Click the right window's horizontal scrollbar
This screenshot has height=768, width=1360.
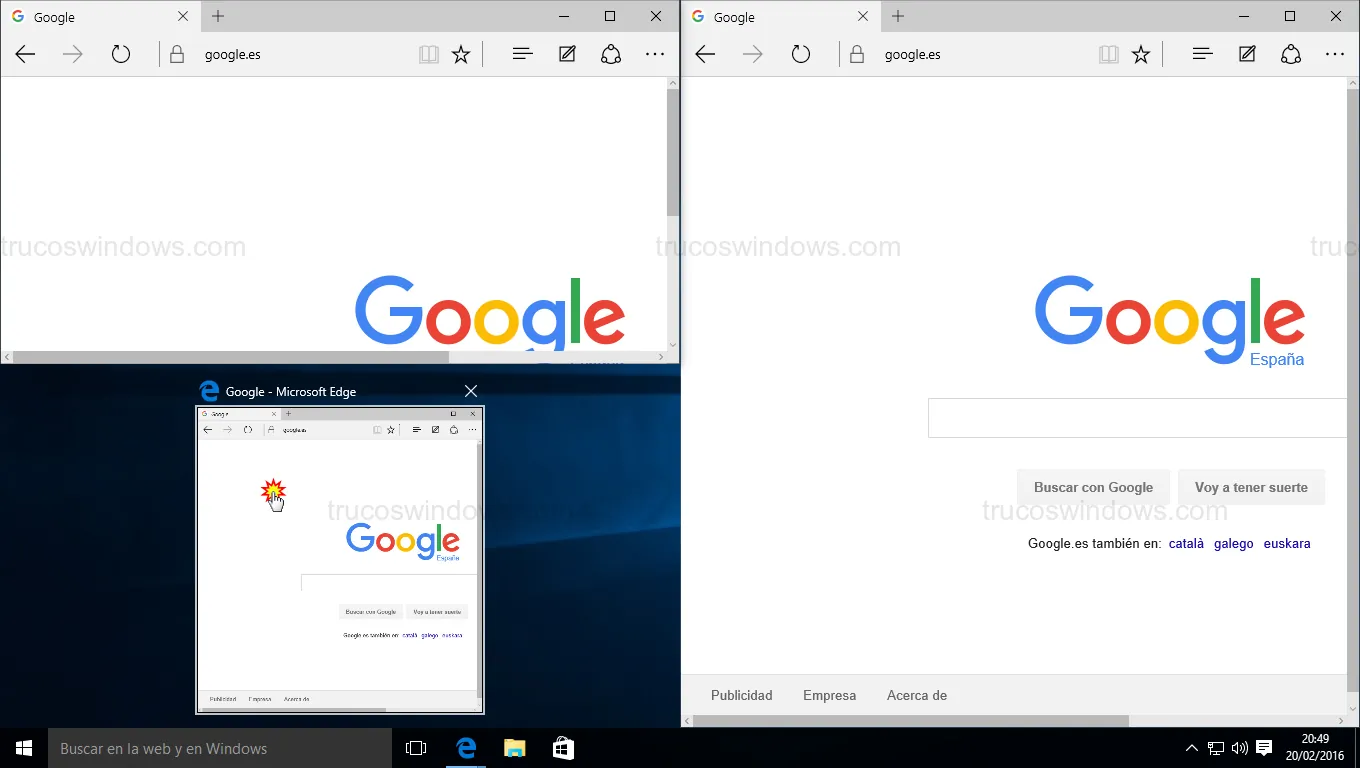point(910,721)
